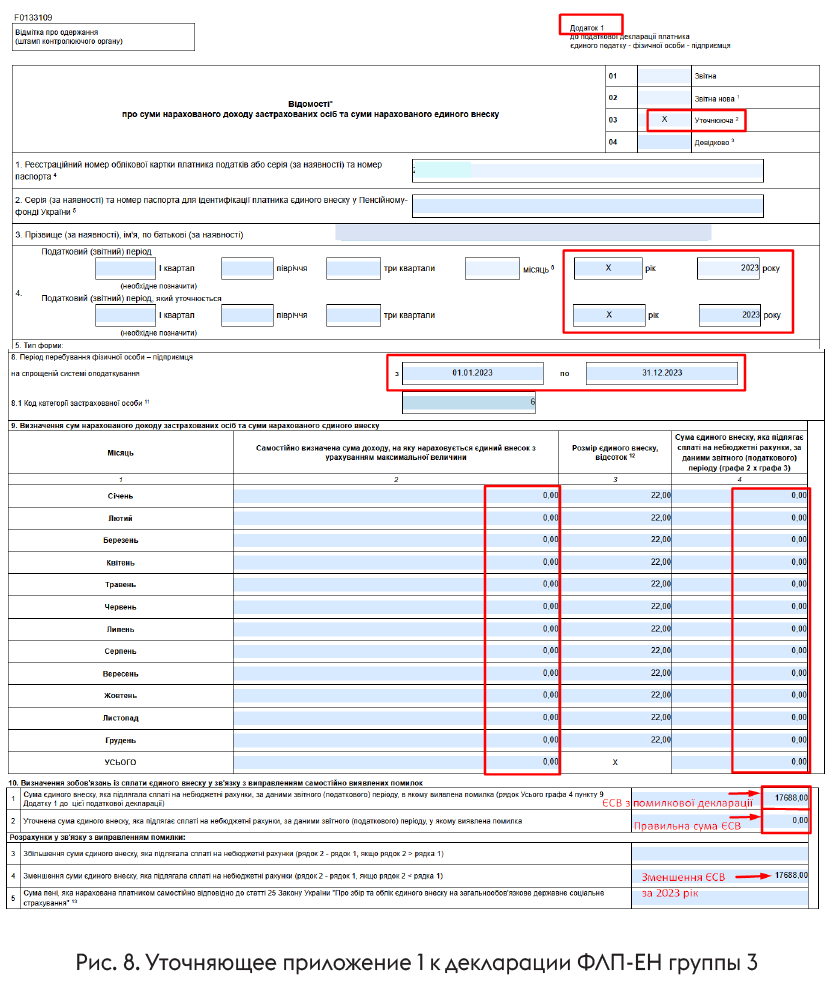Toggle the 'рік' box in the corrected period row
This screenshot has width=840, height=996.
pyautogui.click(x=608, y=316)
